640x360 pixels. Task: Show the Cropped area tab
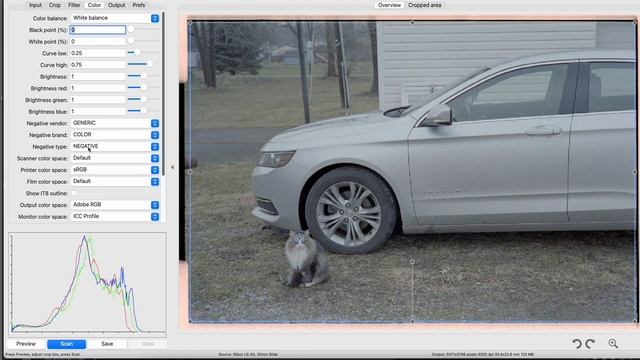[424, 5]
